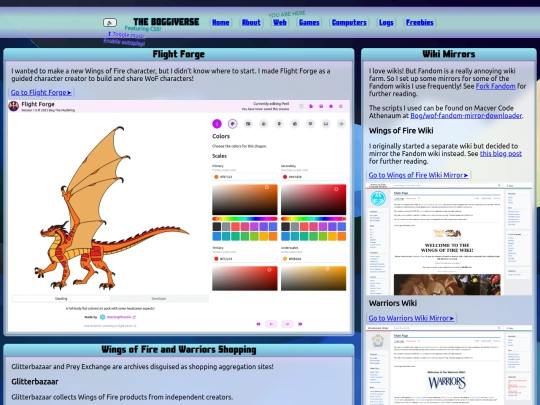Open the About nav item
Viewport: 540px width, 405px height.
click(251, 23)
